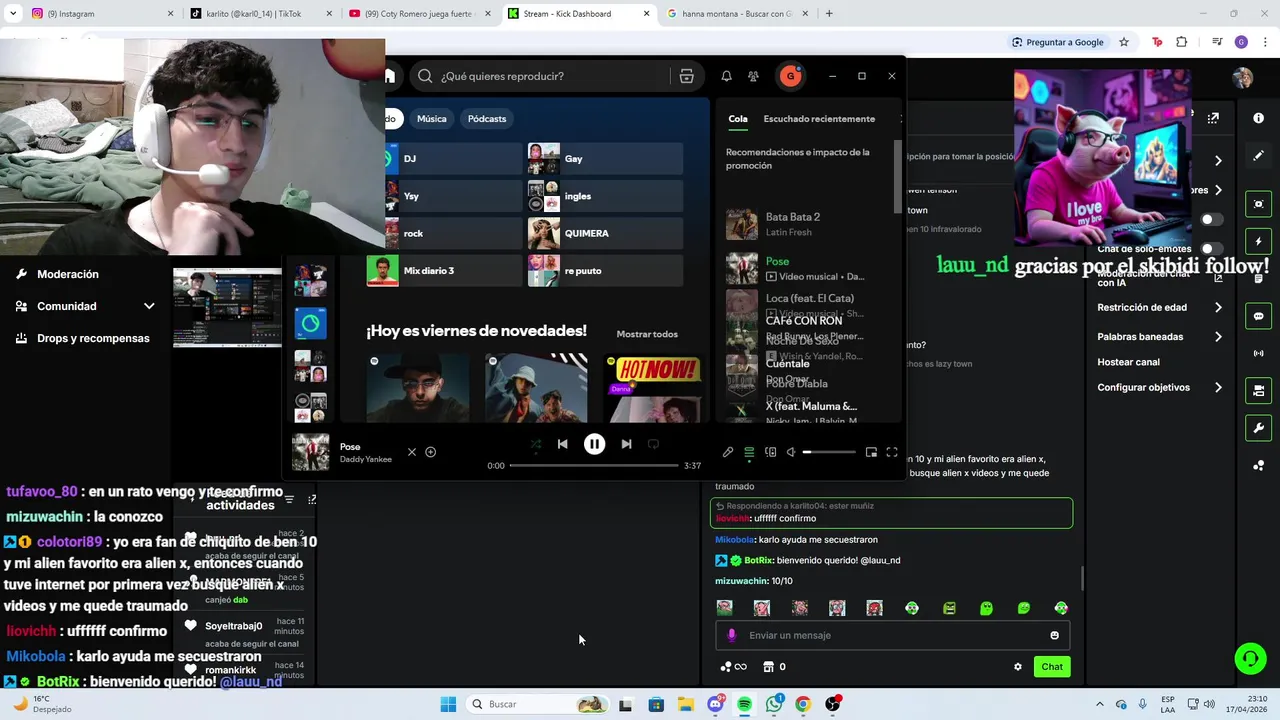This screenshot has height=720, width=1280.
Task: Toggle the Spotify queue icon
Action: pyautogui.click(x=749, y=452)
